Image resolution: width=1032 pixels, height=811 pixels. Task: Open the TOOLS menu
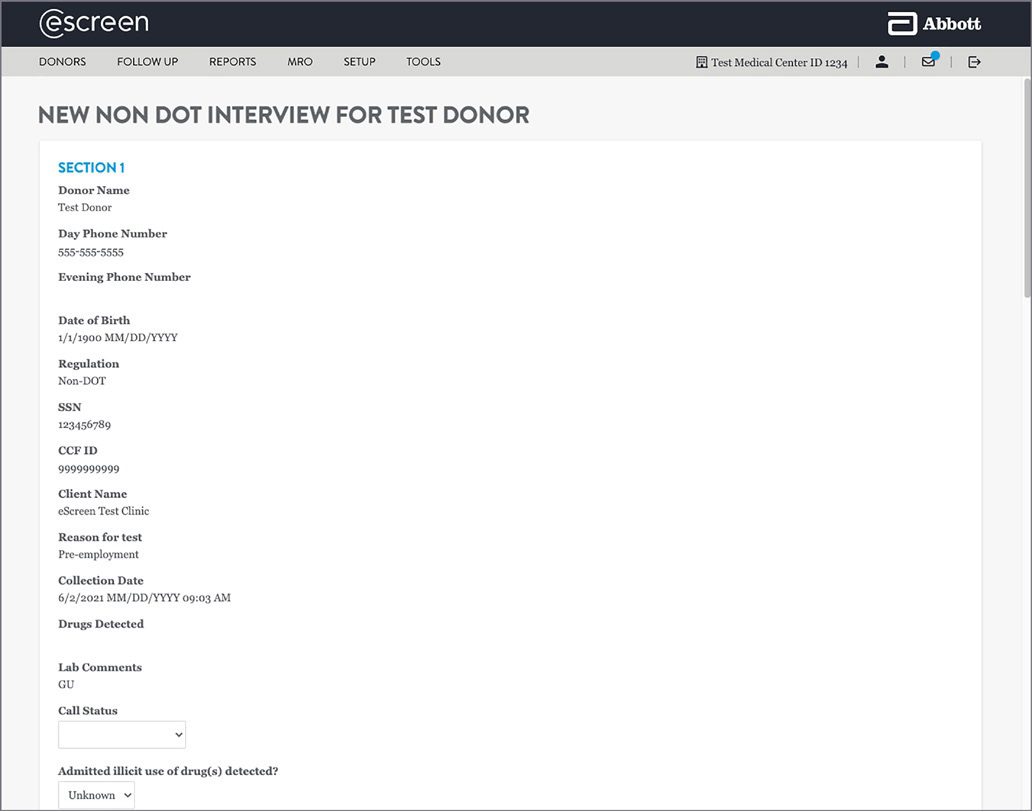(x=423, y=62)
